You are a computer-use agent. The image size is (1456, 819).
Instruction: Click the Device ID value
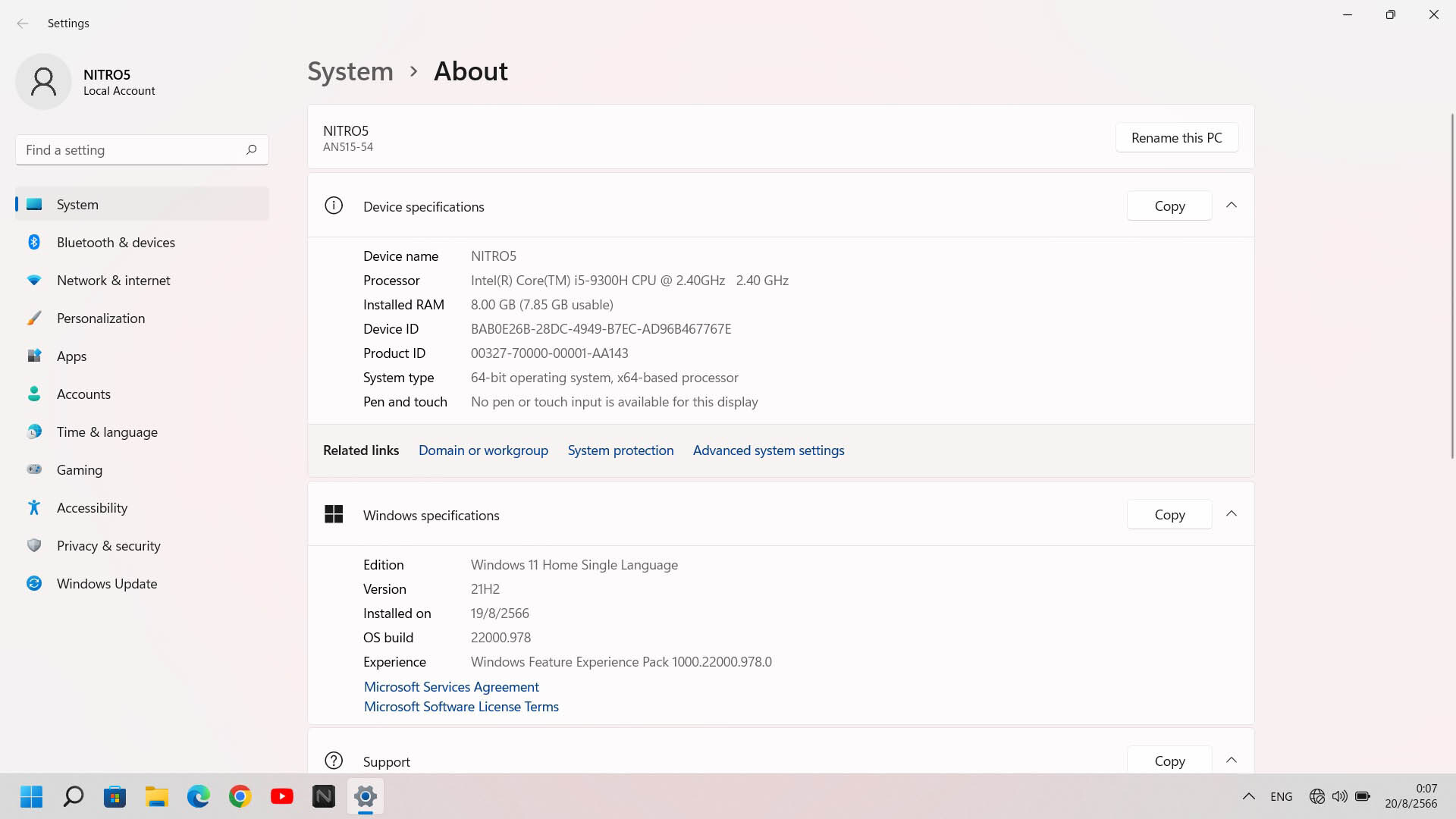tap(601, 328)
